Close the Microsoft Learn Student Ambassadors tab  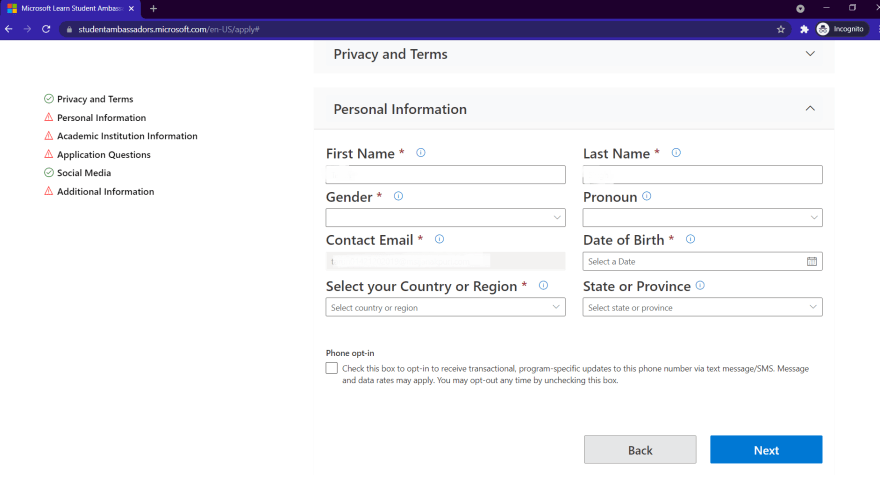pyautogui.click(x=131, y=8)
